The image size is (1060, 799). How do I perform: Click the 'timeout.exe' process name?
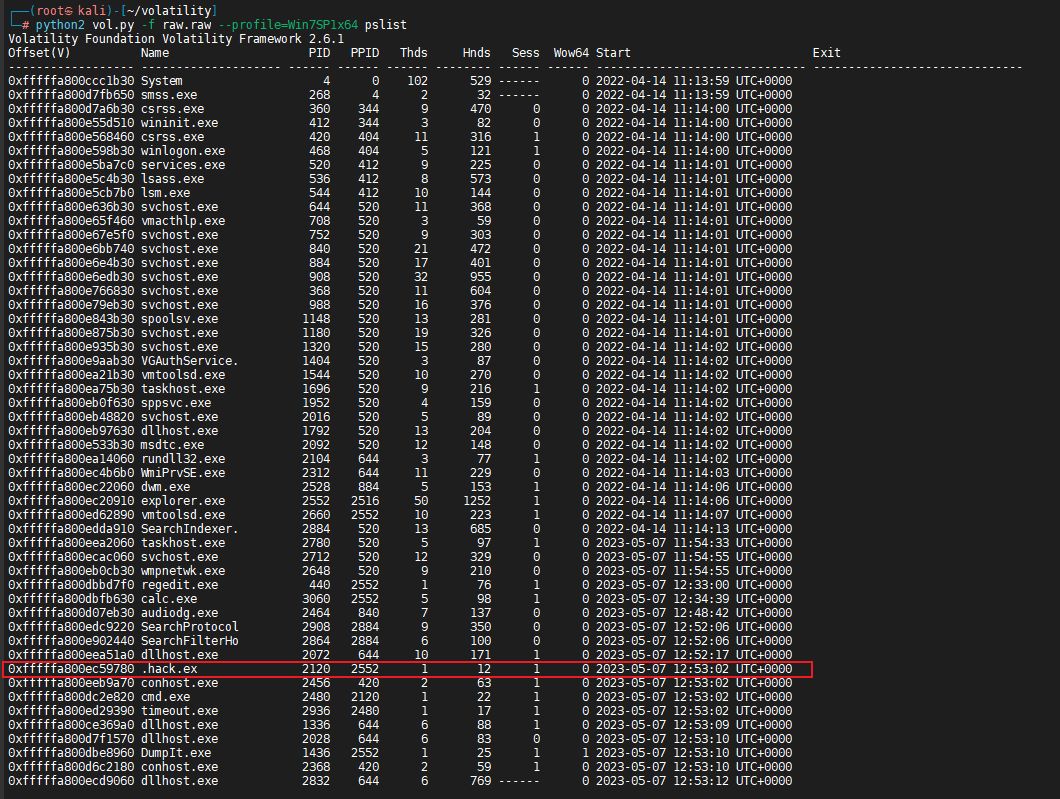coord(179,711)
